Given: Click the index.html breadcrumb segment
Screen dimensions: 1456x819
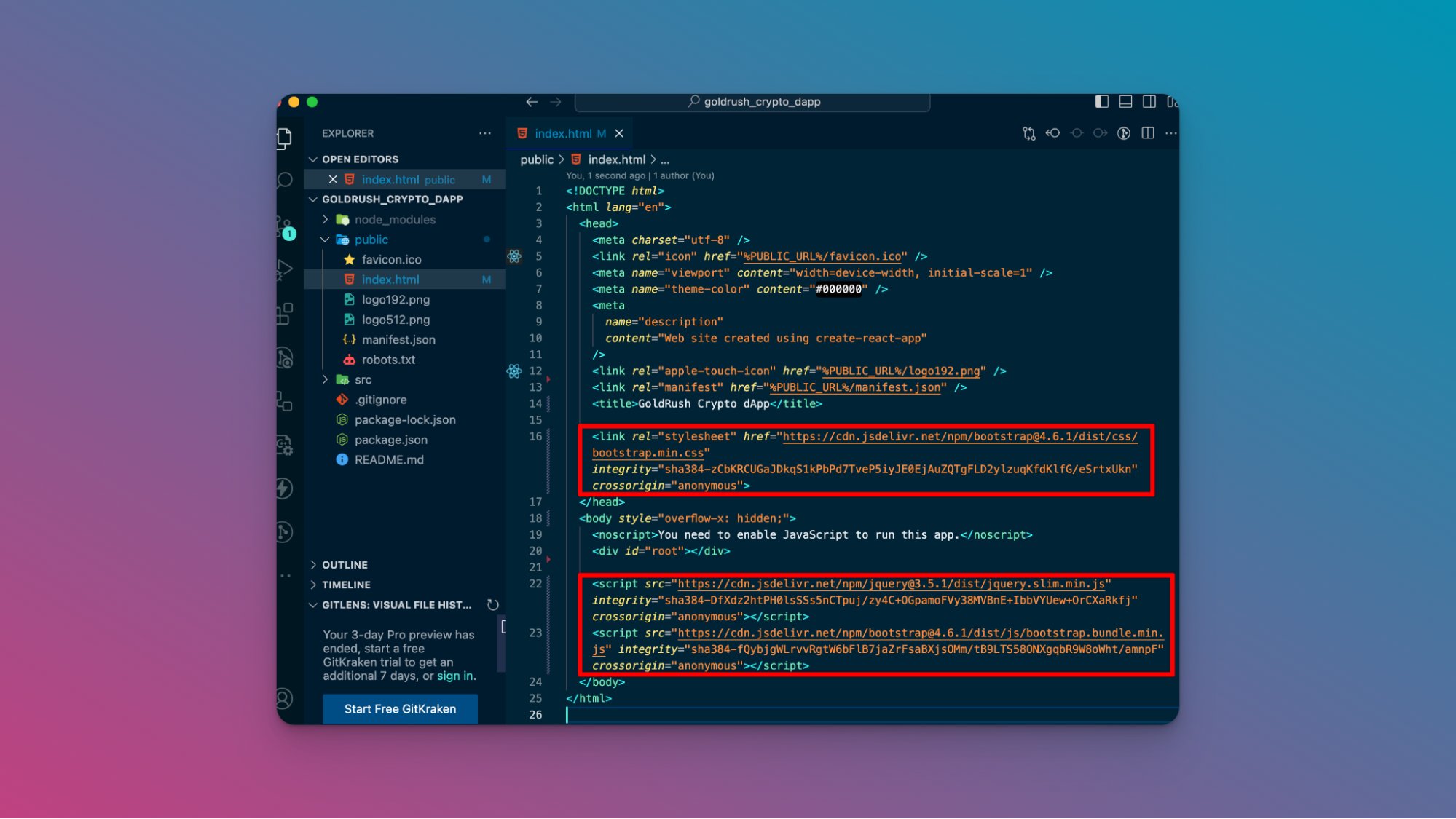Looking at the screenshot, I should click(x=616, y=159).
